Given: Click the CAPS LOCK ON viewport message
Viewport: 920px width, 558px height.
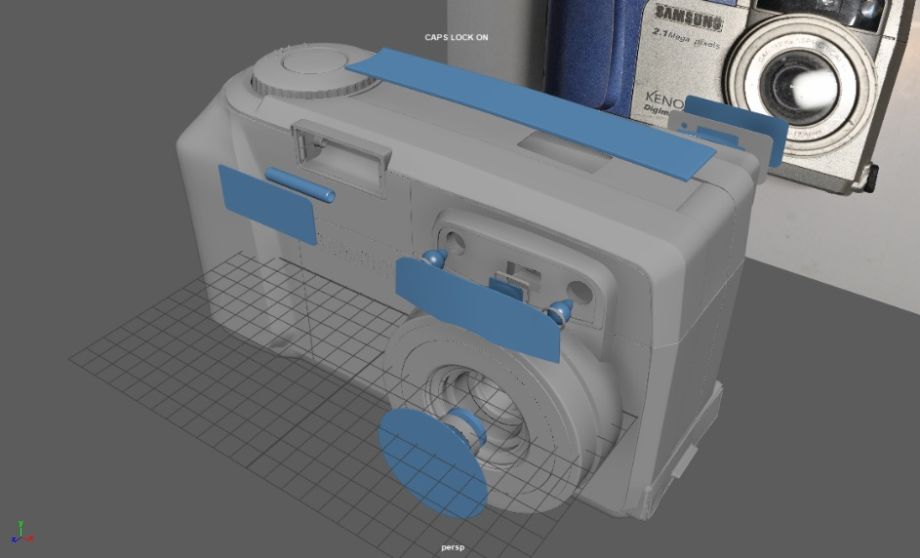Looking at the screenshot, I should click(x=456, y=38).
